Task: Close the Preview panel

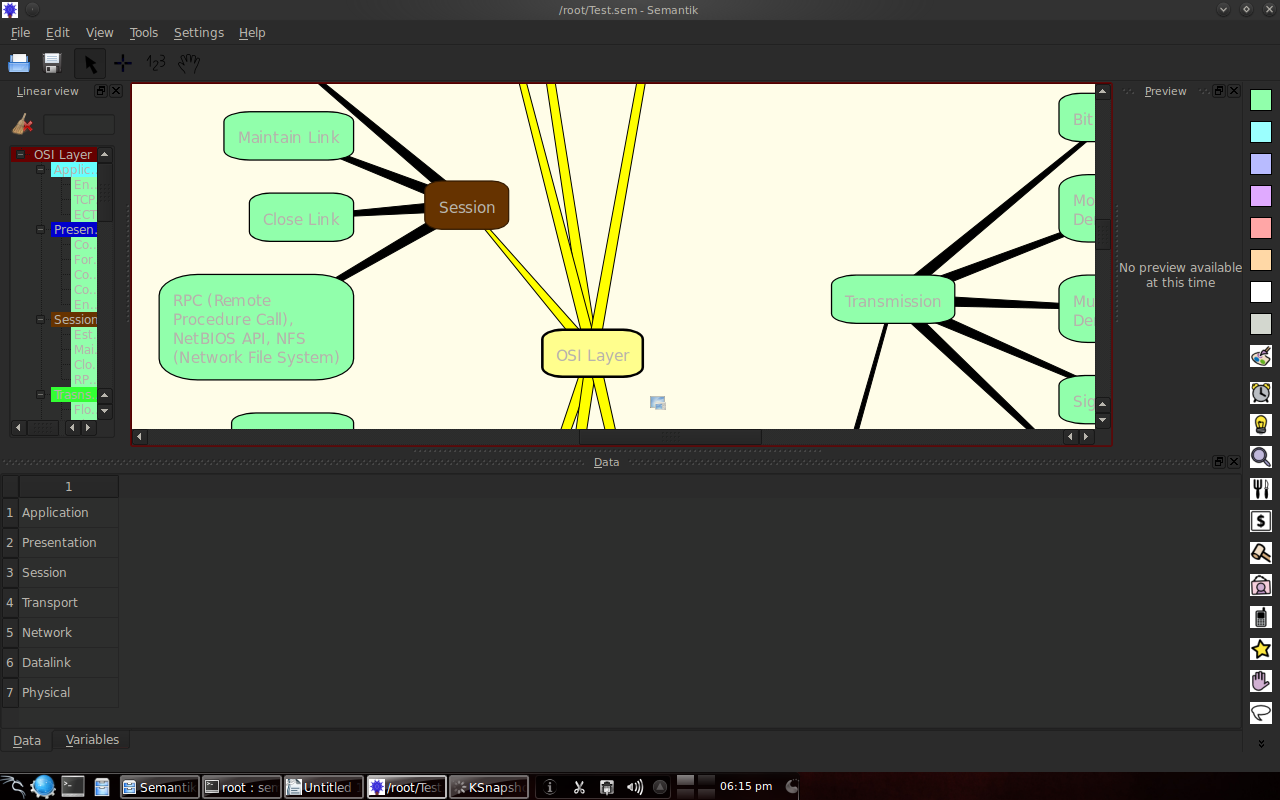Action: pos(1234,91)
